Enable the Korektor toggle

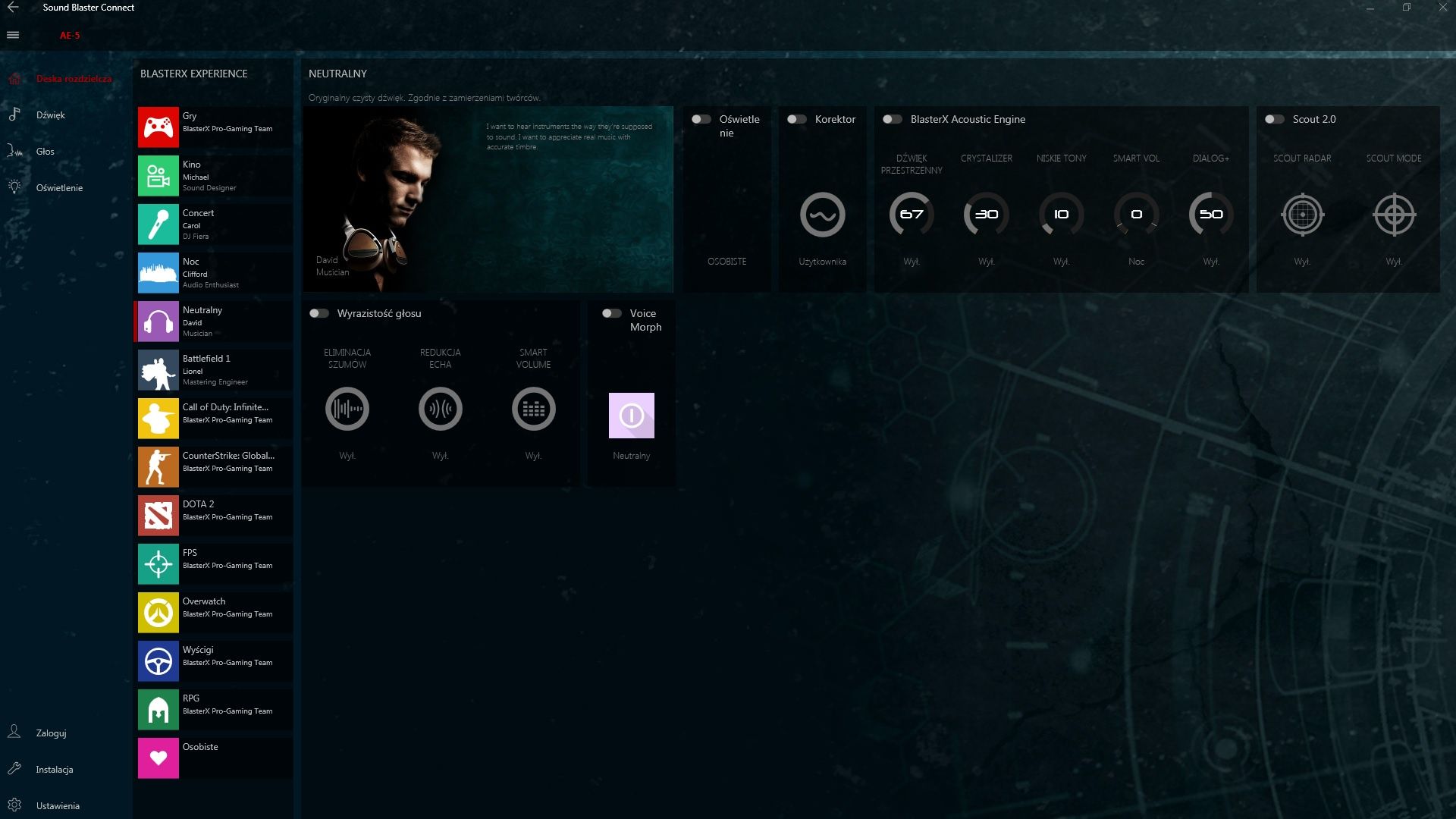(x=797, y=119)
